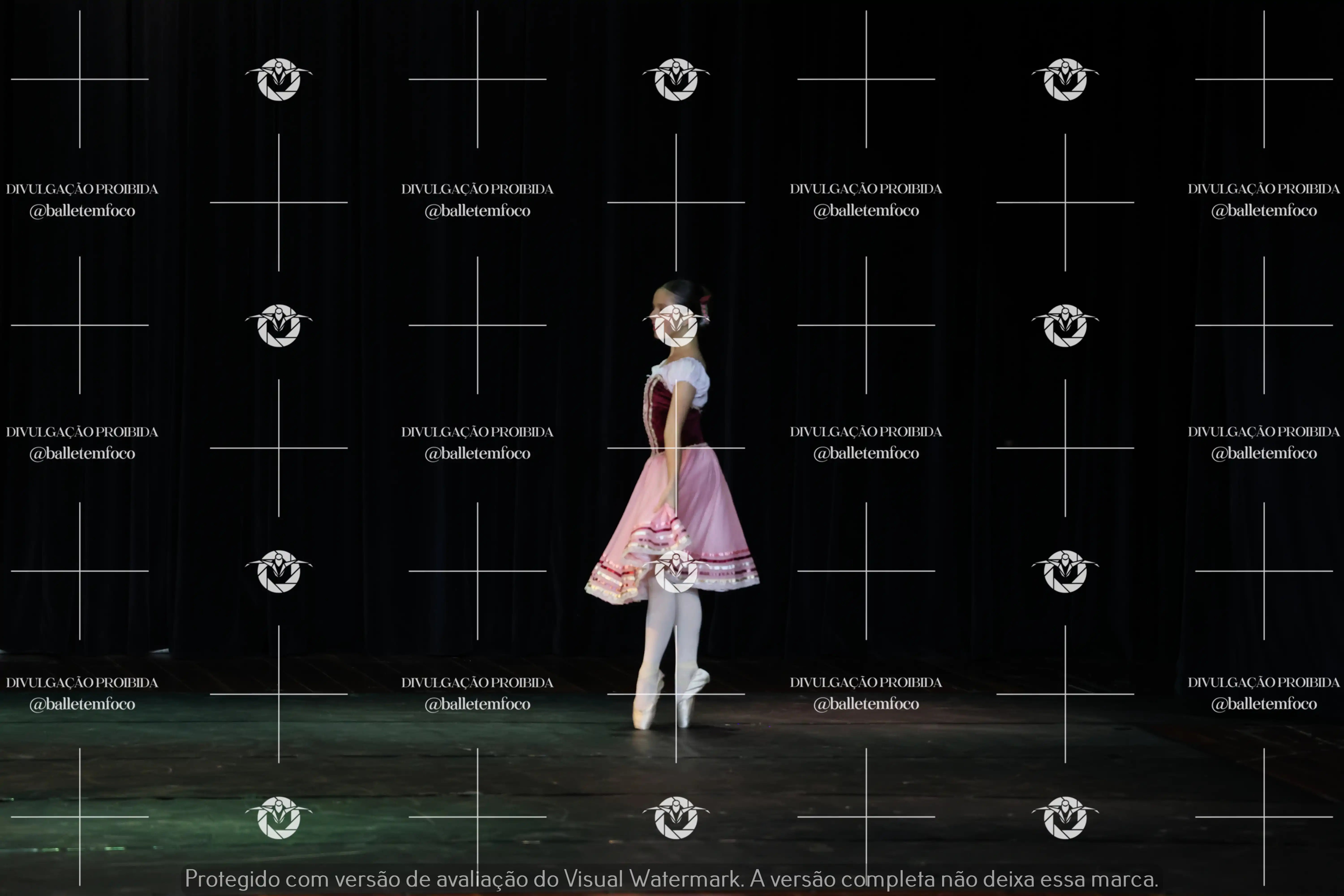
Task: Click the camera logo over the skirt hem
Action: coord(676,571)
